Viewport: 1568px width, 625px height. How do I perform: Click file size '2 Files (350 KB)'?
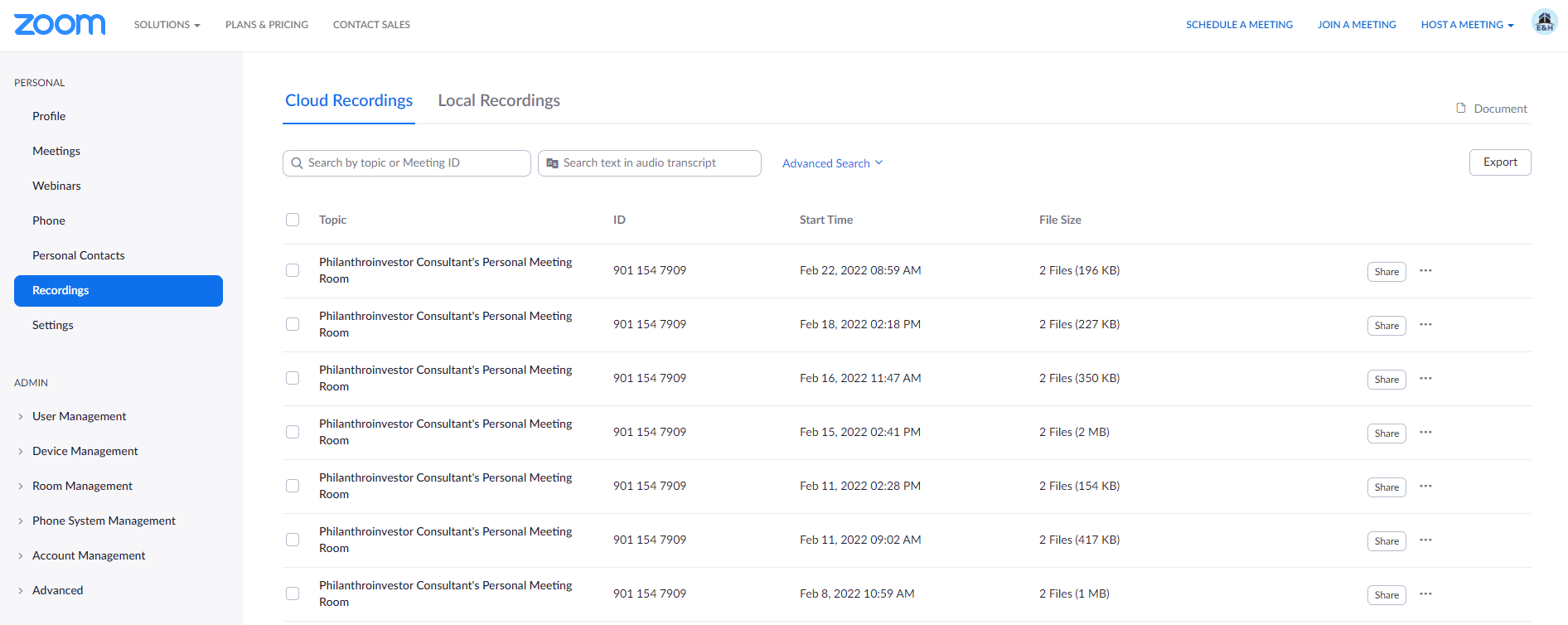pos(1079,378)
